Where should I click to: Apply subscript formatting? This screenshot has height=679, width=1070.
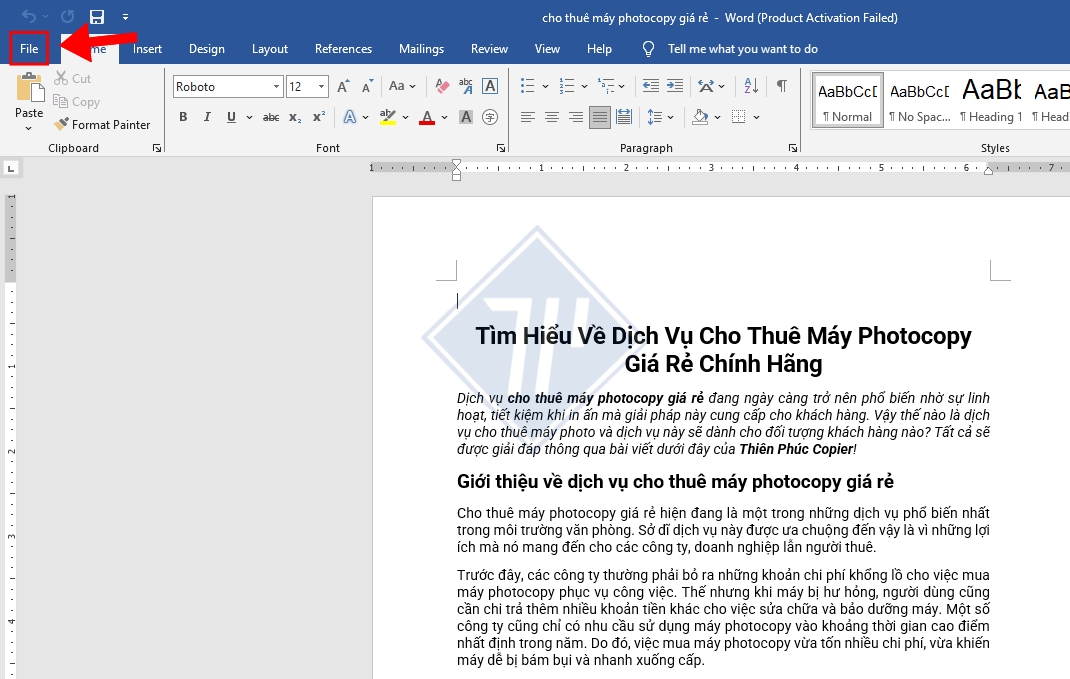[x=296, y=118]
